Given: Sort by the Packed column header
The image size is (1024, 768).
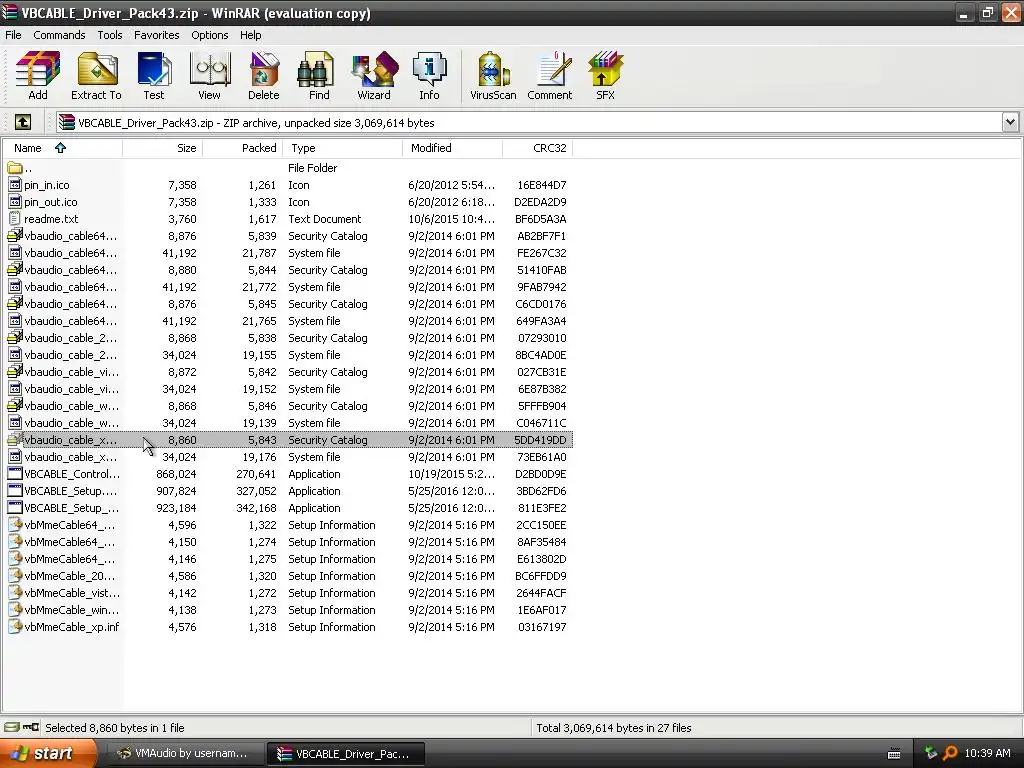Looking at the screenshot, I should pyautogui.click(x=242, y=148).
